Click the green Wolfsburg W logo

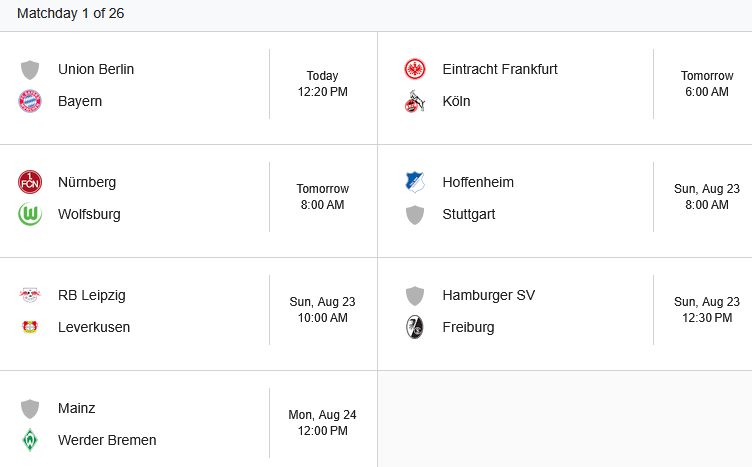pyautogui.click(x=30, y=214)
